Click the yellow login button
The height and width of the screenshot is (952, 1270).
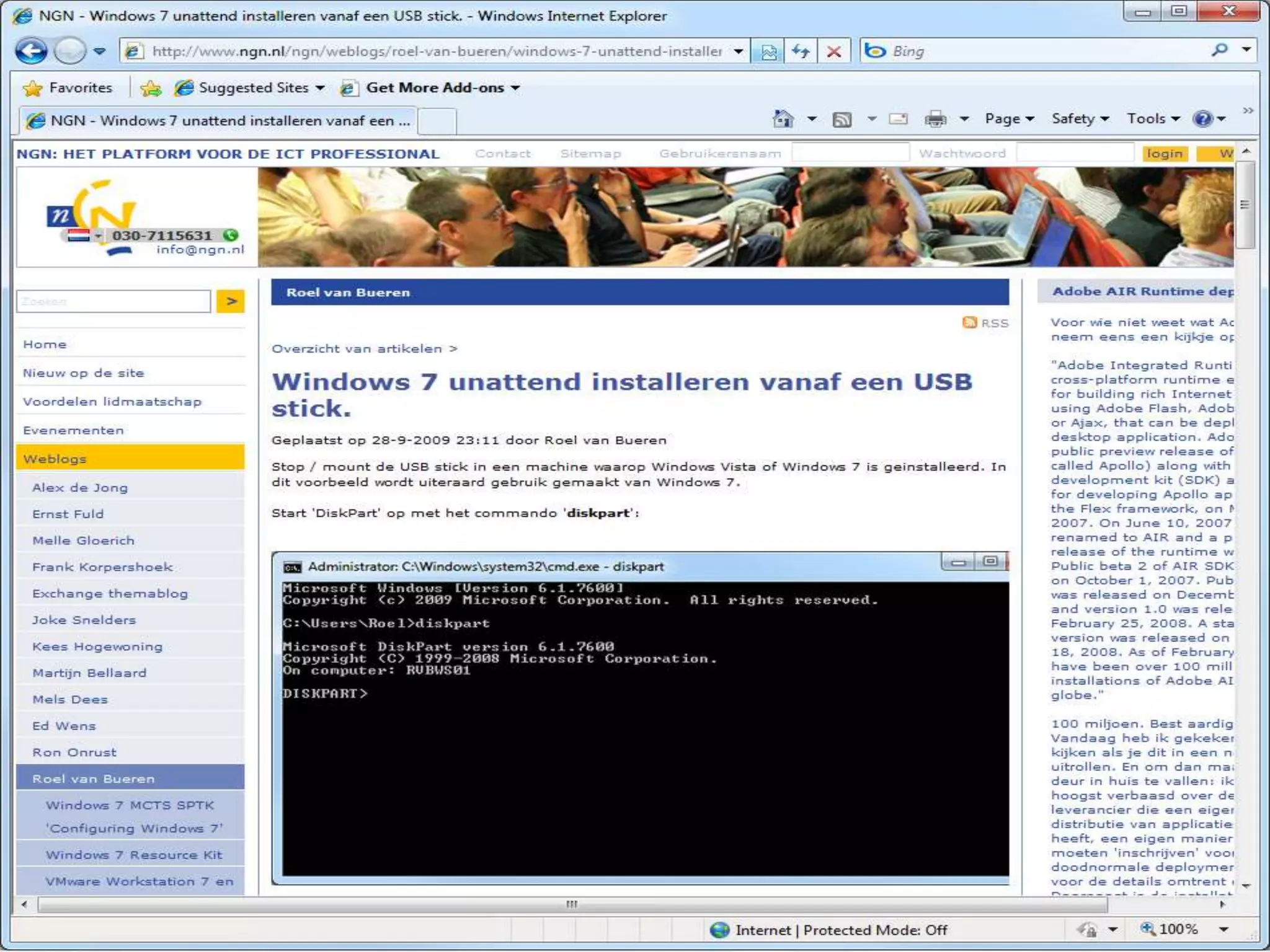point(1164,153)
